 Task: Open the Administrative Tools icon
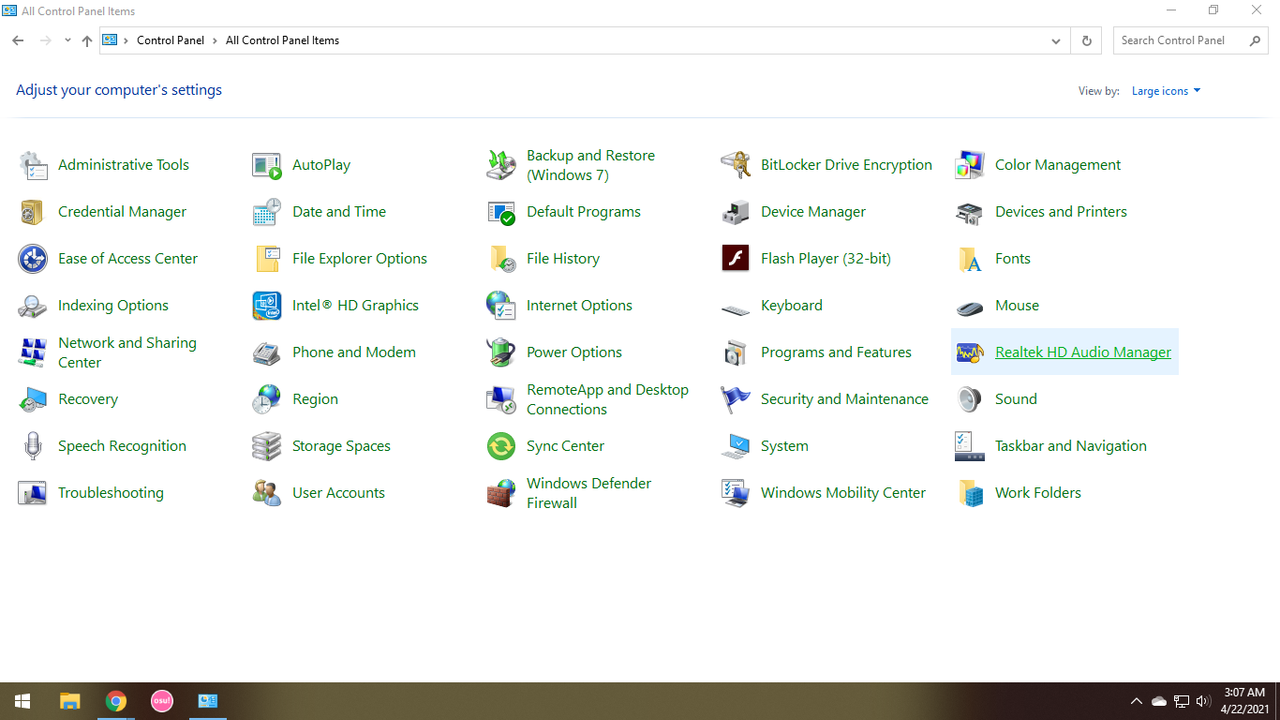tap(33, 165)
